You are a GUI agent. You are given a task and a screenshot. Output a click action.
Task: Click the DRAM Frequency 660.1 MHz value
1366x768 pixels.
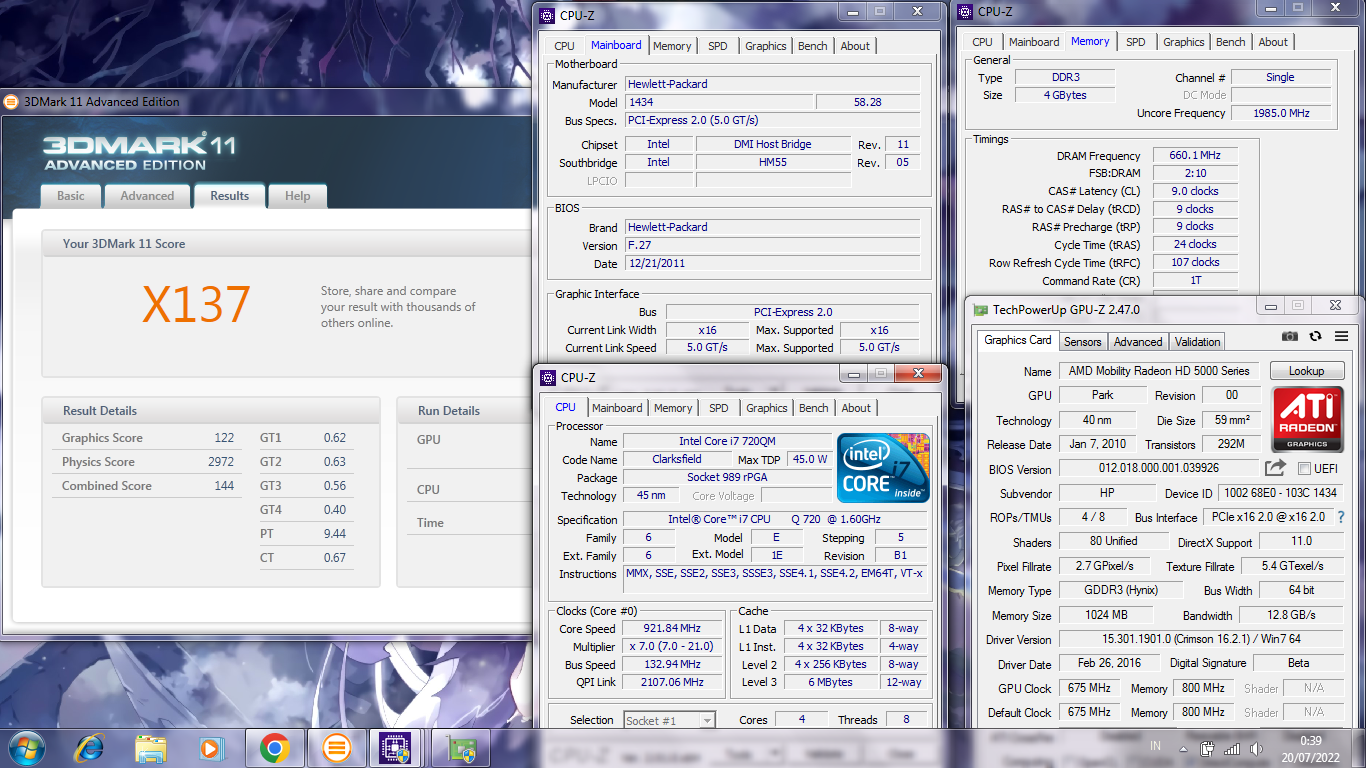pyautogui.click(x=1195, y=156)
